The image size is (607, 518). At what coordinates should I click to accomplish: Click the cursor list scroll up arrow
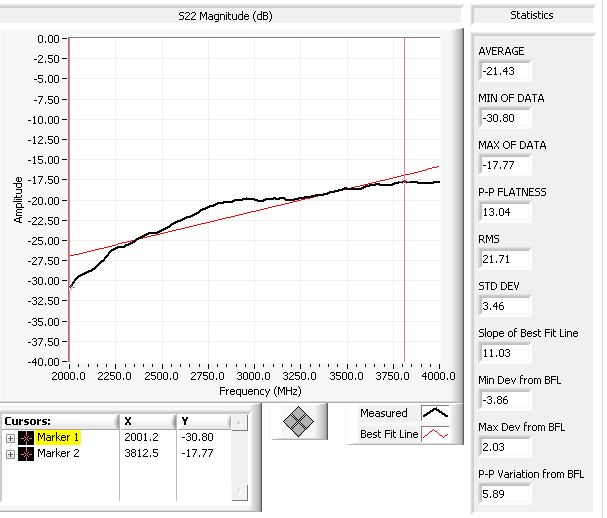click(x=239, y=422)
